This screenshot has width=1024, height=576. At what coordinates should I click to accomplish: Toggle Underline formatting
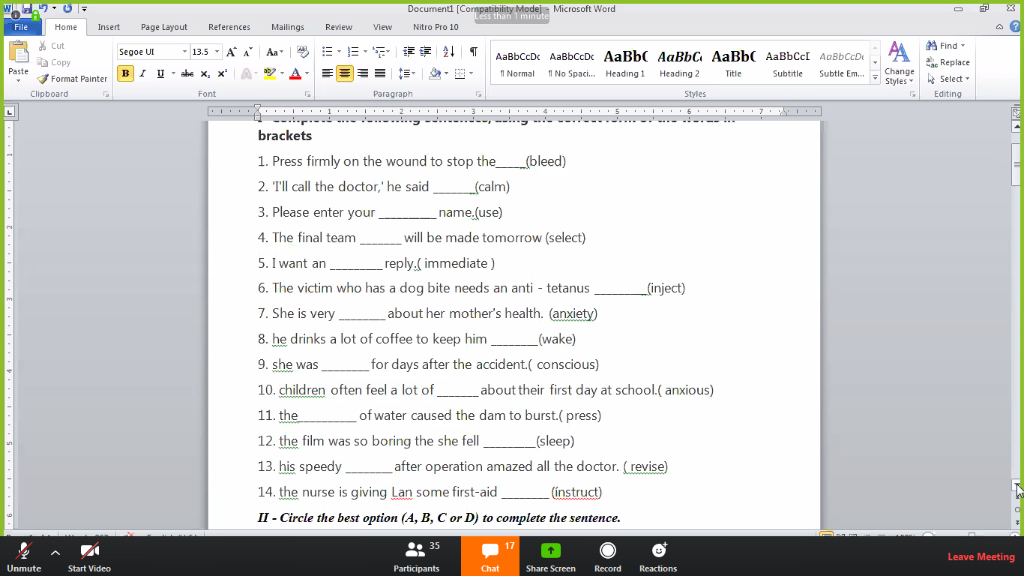click(x=160, y=73)
